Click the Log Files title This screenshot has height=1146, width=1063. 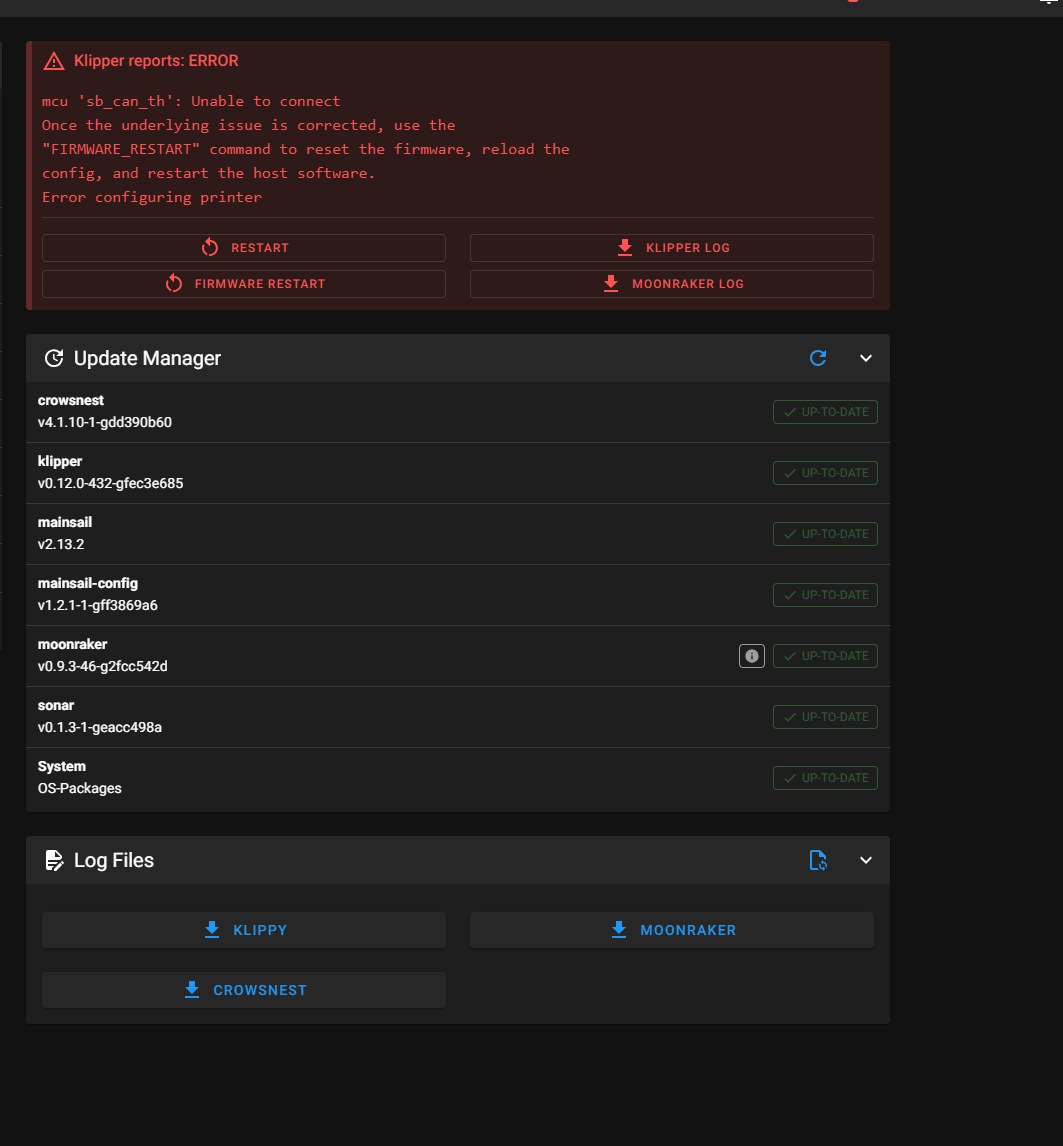point(114,860)
